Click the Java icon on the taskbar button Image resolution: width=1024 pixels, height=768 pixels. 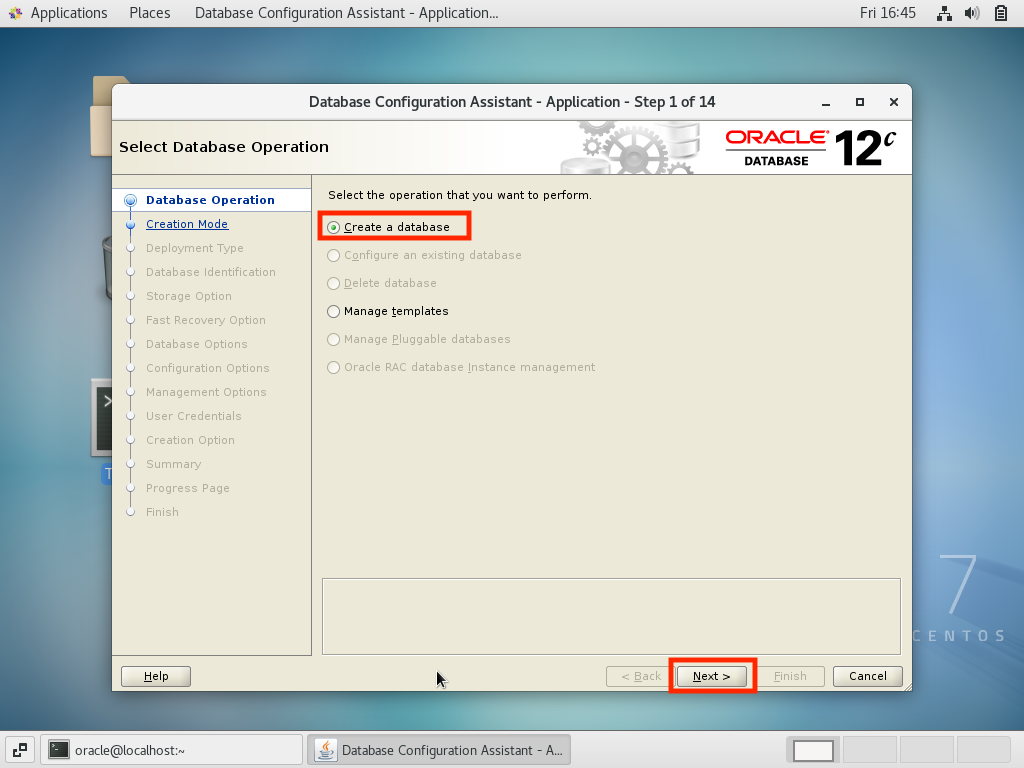(326, 750)
